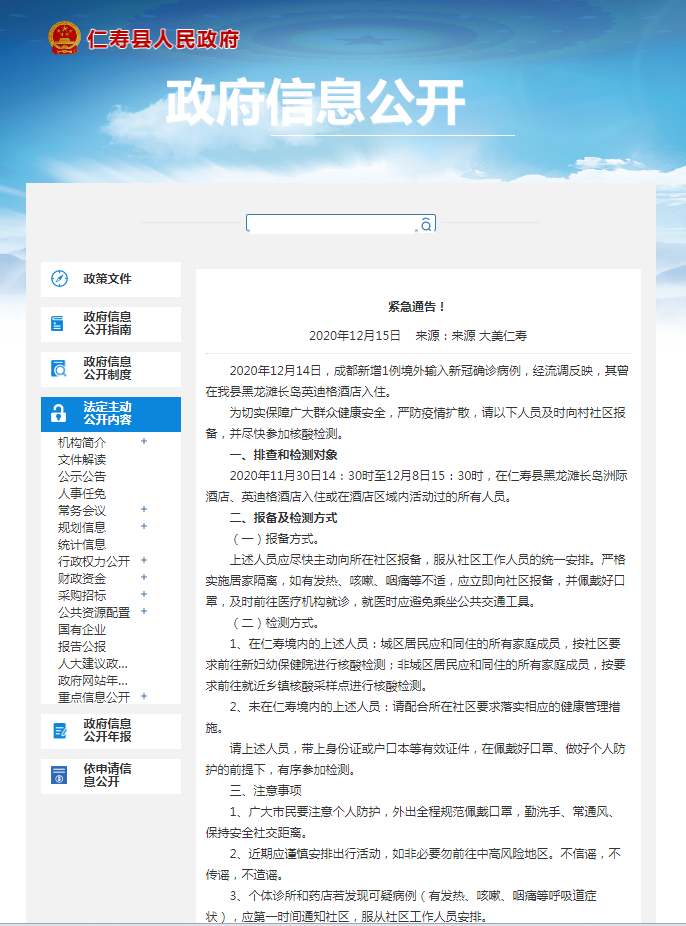Open the 政府信息公开制度 menu item

click(x=111, y=369)
